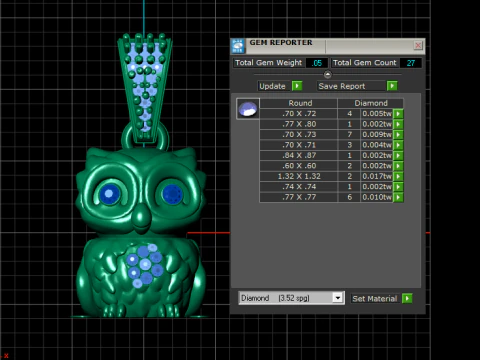Screen dimensions: 480x360
Task: Select the .60 X .60 size cell
Action: click(x=299, y=166)
